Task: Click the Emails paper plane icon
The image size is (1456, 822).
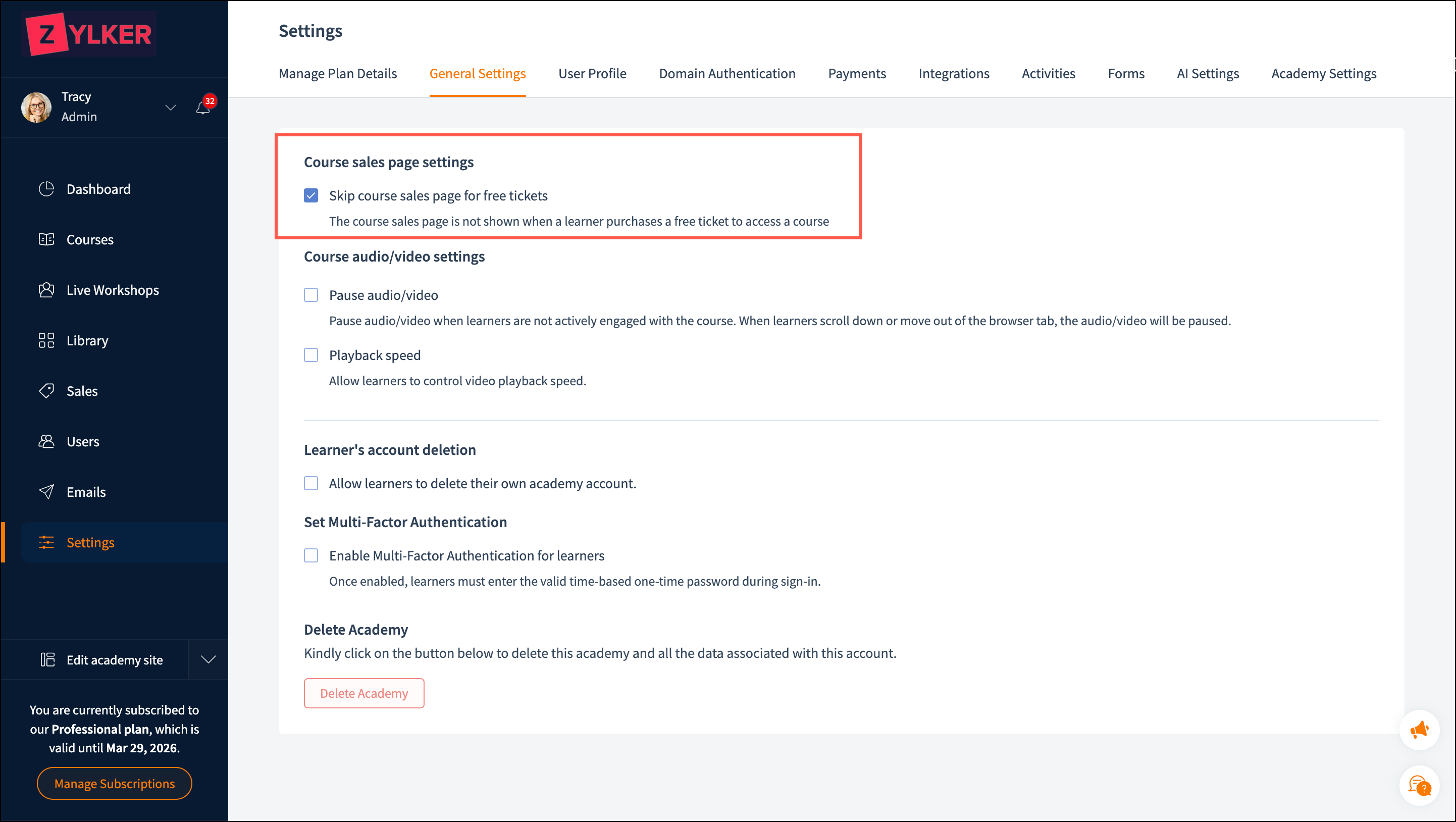Action: click(46, 492)
